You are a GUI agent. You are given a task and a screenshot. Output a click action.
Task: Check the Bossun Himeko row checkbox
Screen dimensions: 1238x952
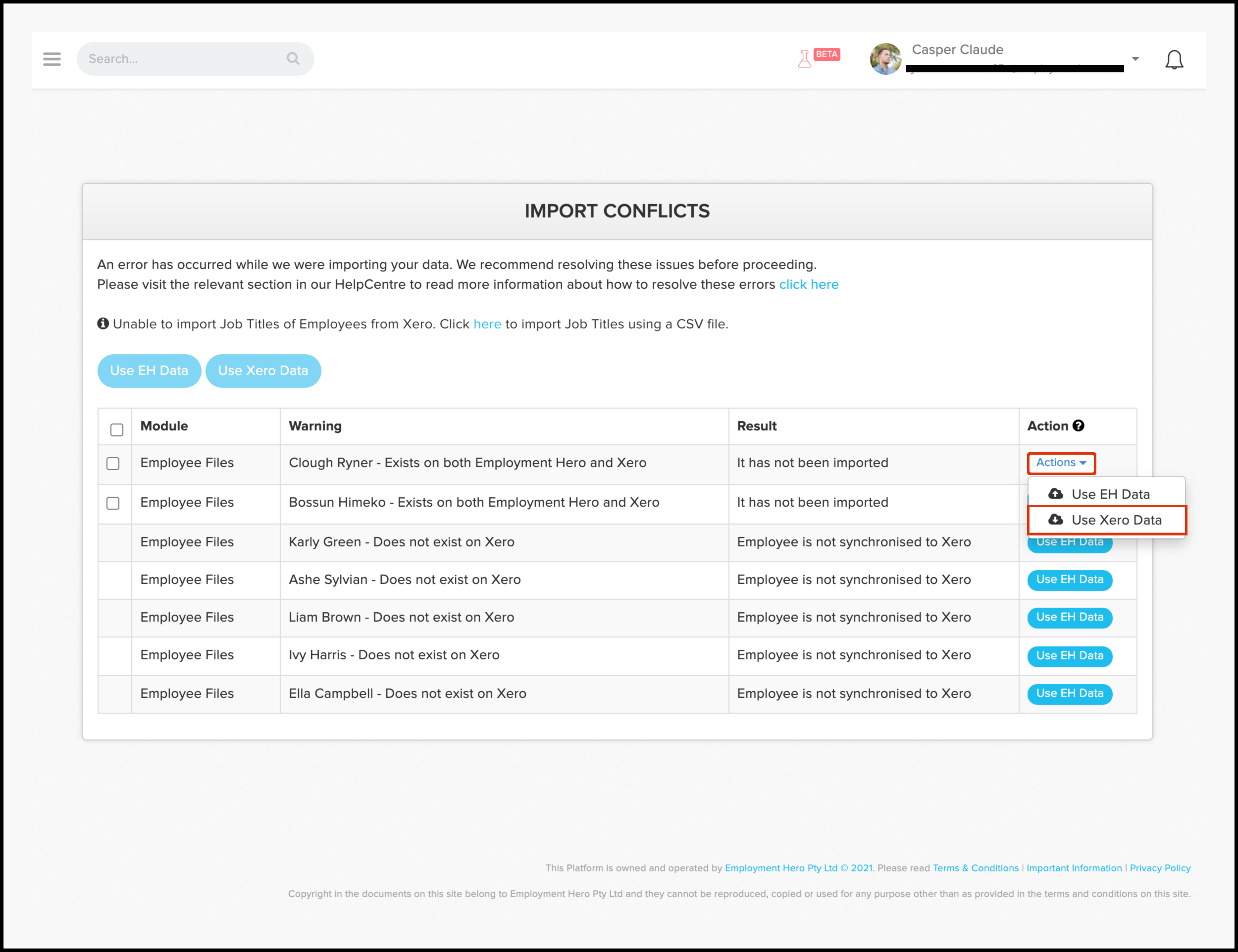click(x=113, y=503)
